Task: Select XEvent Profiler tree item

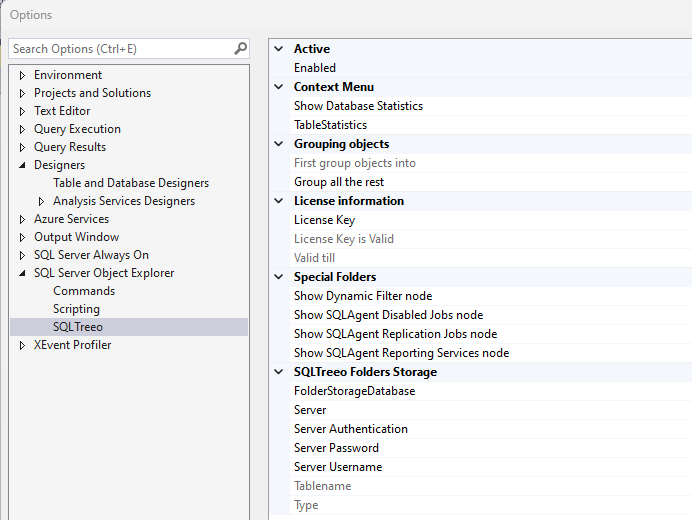Action: [x=72, y=345]
